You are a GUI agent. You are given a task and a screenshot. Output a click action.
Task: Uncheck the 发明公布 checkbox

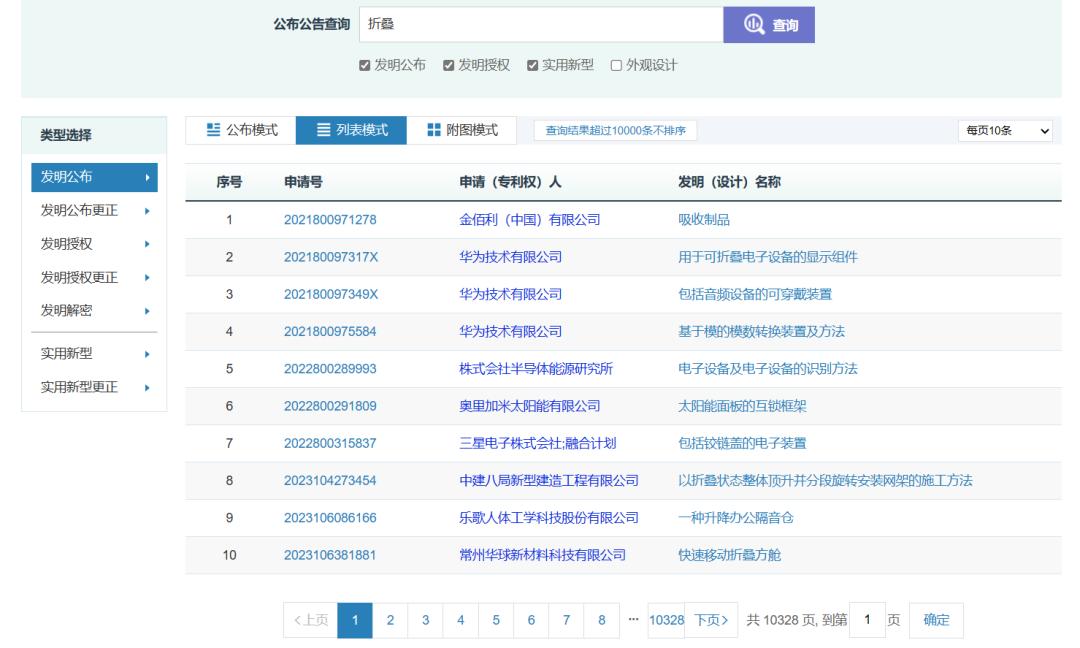365,66
